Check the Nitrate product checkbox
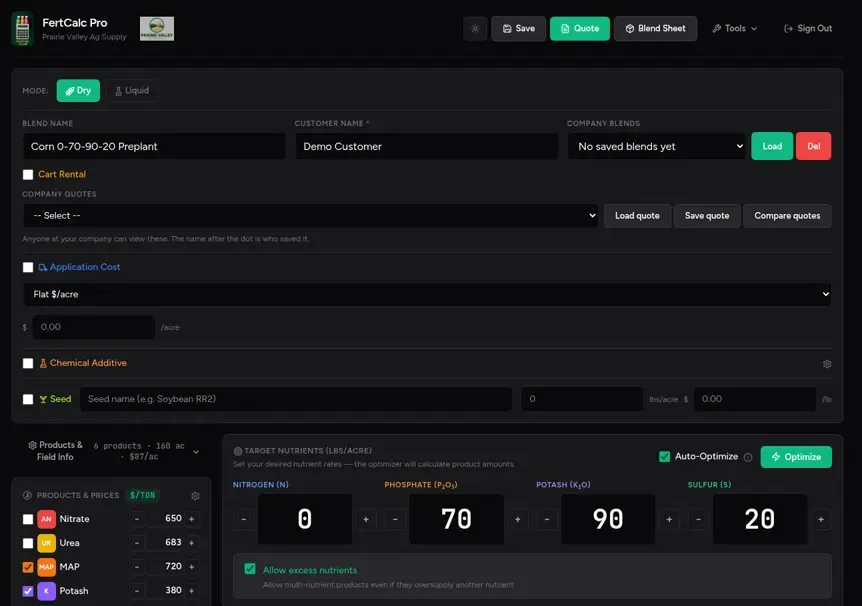Viewport: 862px width, 606px height. tap(28, 519)
